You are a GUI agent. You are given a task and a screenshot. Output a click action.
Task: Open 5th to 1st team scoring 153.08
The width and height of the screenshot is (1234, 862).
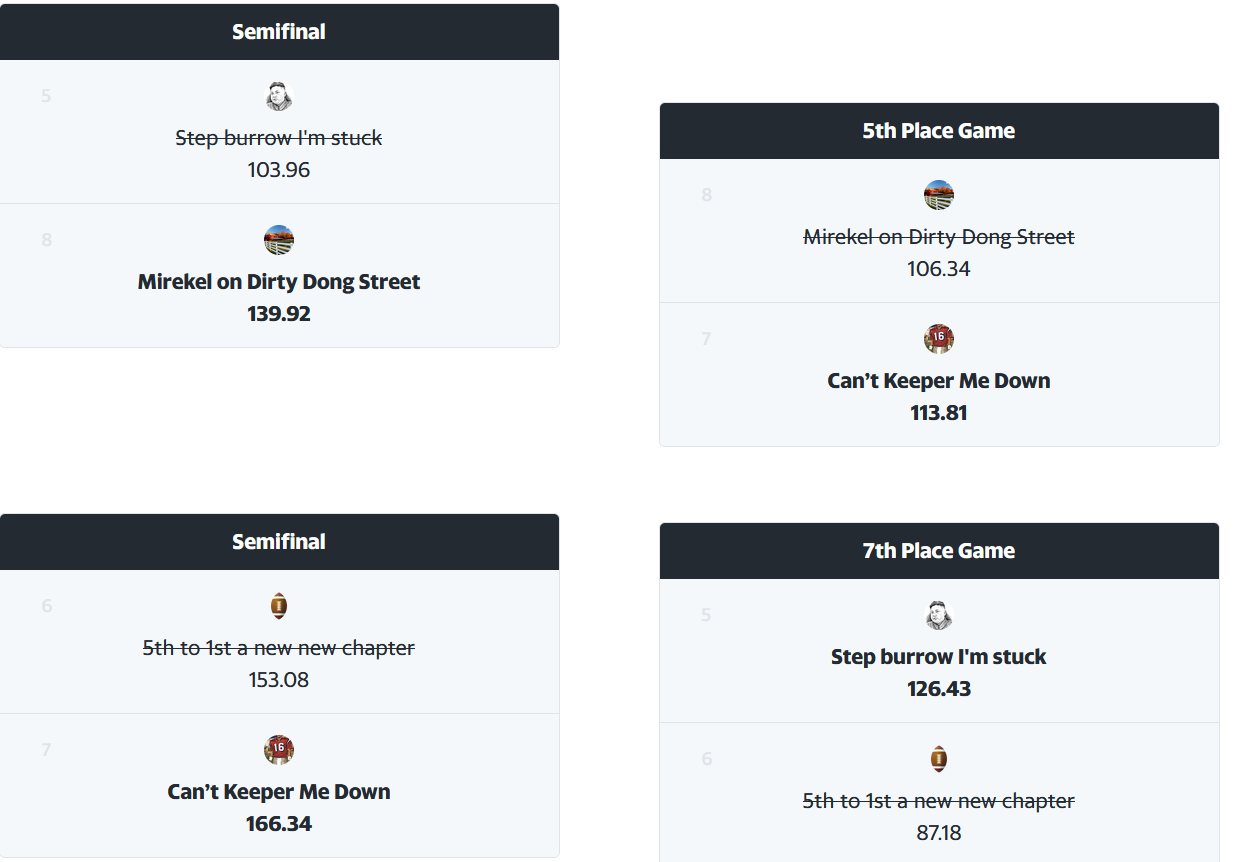279,648
